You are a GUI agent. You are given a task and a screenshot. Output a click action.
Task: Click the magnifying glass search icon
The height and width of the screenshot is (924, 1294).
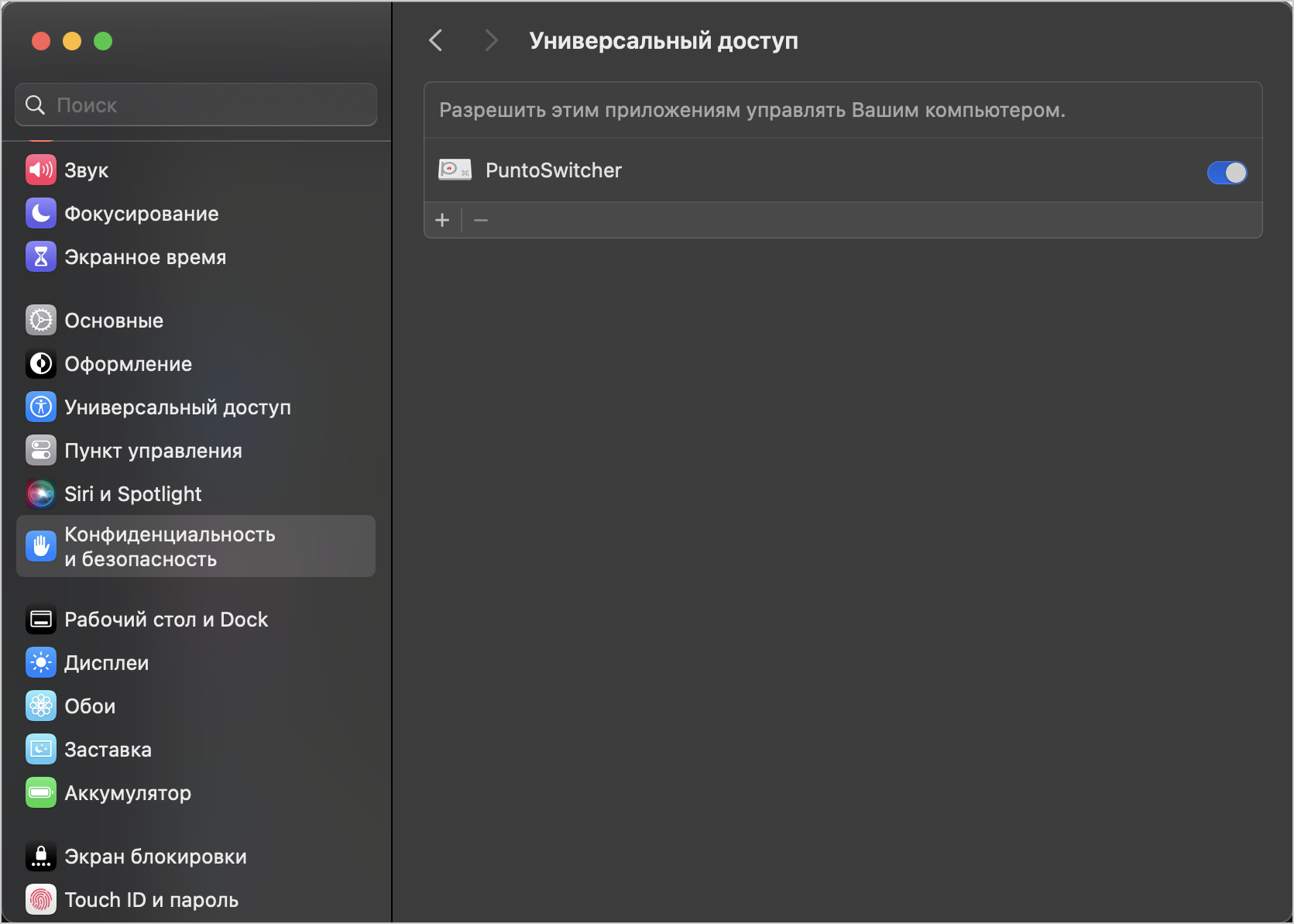point(36,105)
